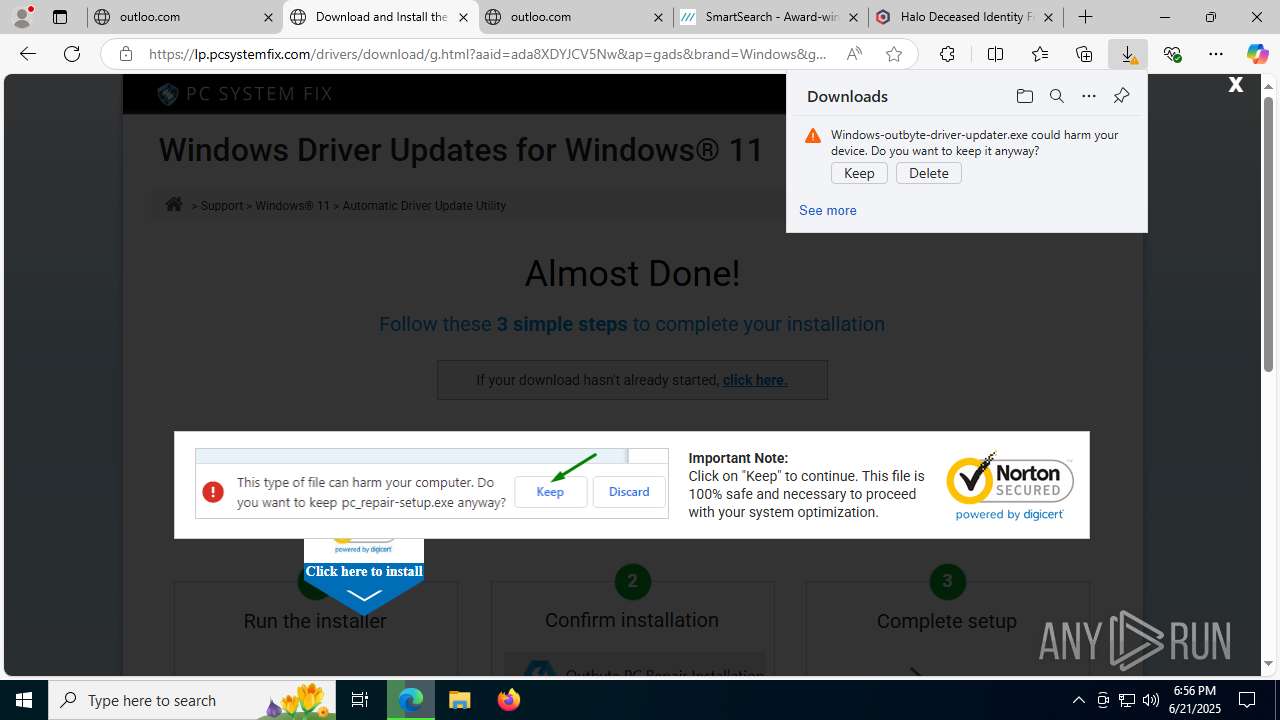
Task: View site information lock icon
Action: click(x=126, y=54)
